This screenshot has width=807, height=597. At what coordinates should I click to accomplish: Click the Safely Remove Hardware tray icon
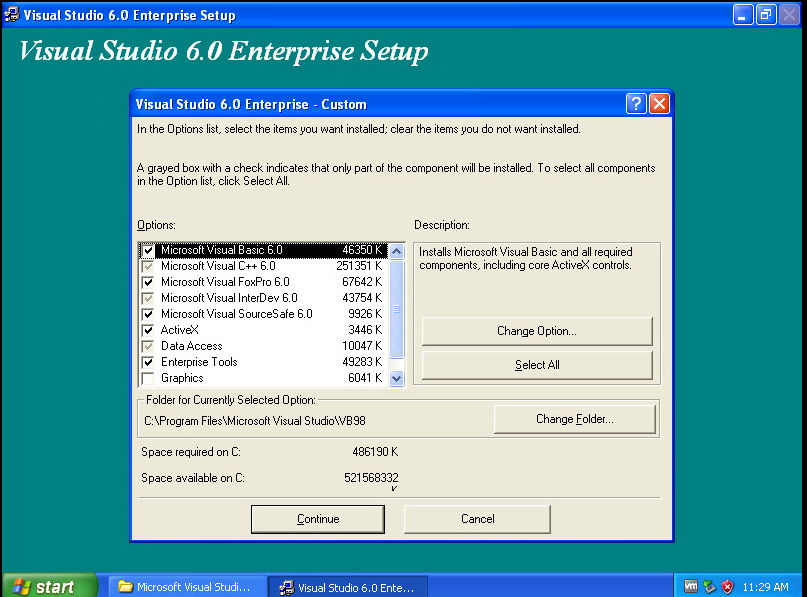(x=709, y=586)
